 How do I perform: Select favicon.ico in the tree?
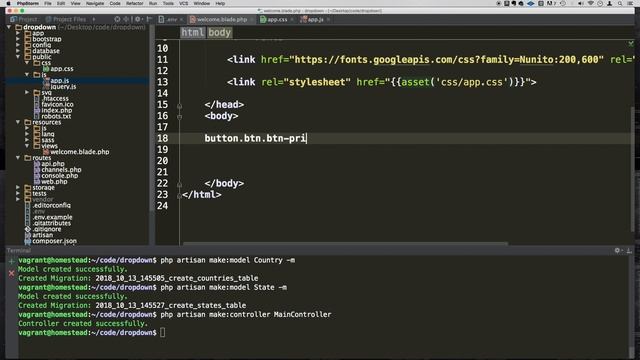point(53,104)
